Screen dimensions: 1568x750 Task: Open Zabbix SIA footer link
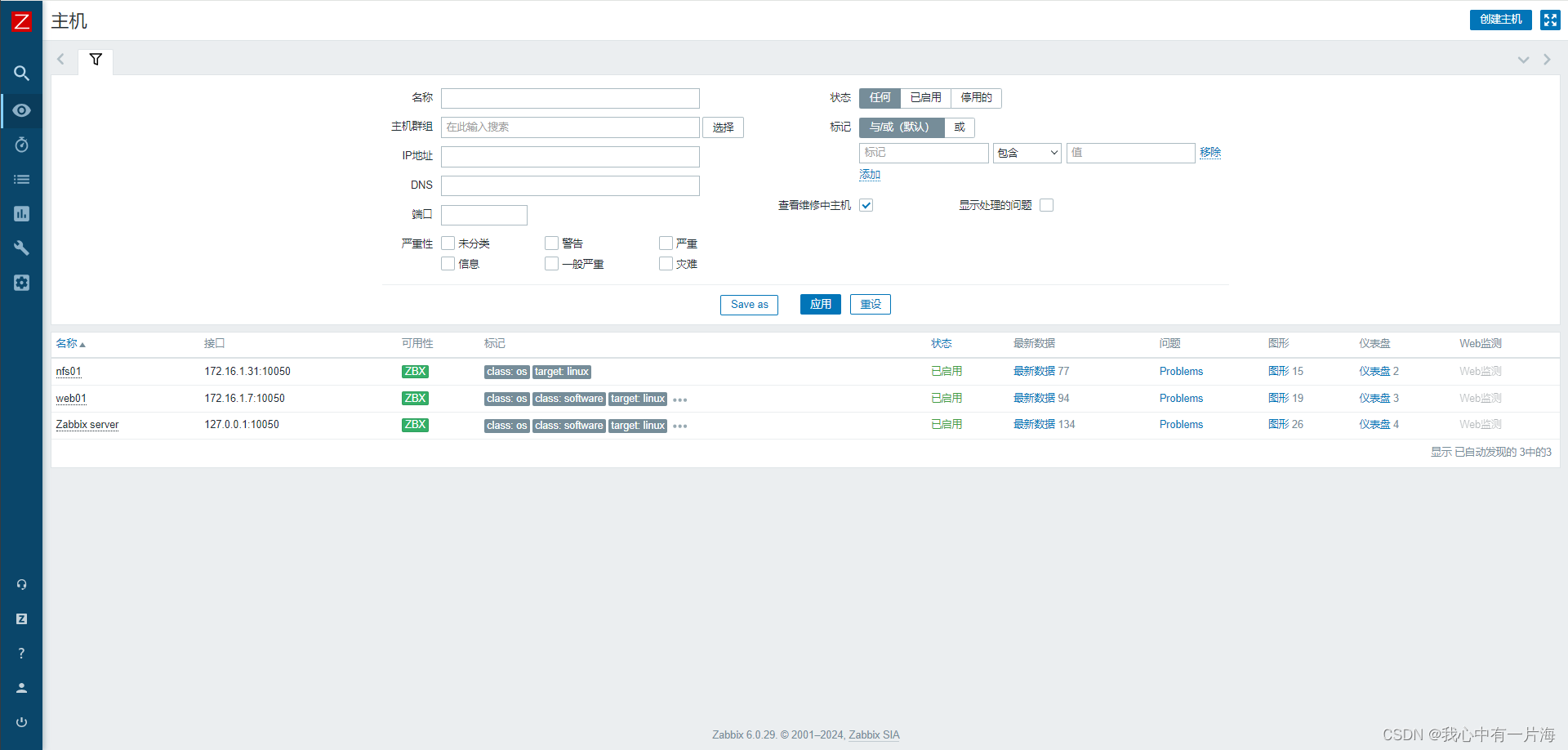coord(874,735)
